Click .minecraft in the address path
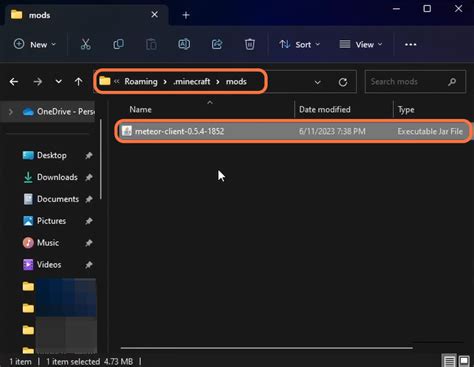Screen dimensions: 474x367 pos(192,82)
